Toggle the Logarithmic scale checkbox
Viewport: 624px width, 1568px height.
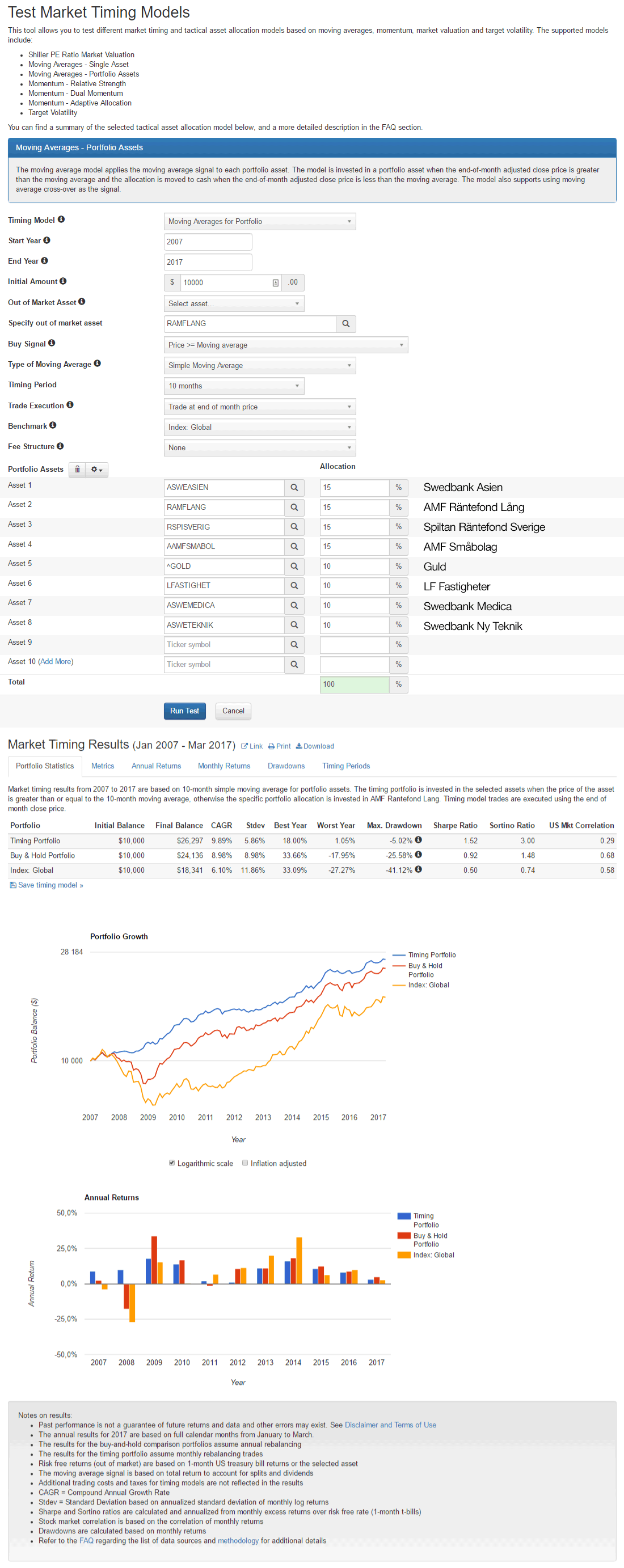(172, 1163)
